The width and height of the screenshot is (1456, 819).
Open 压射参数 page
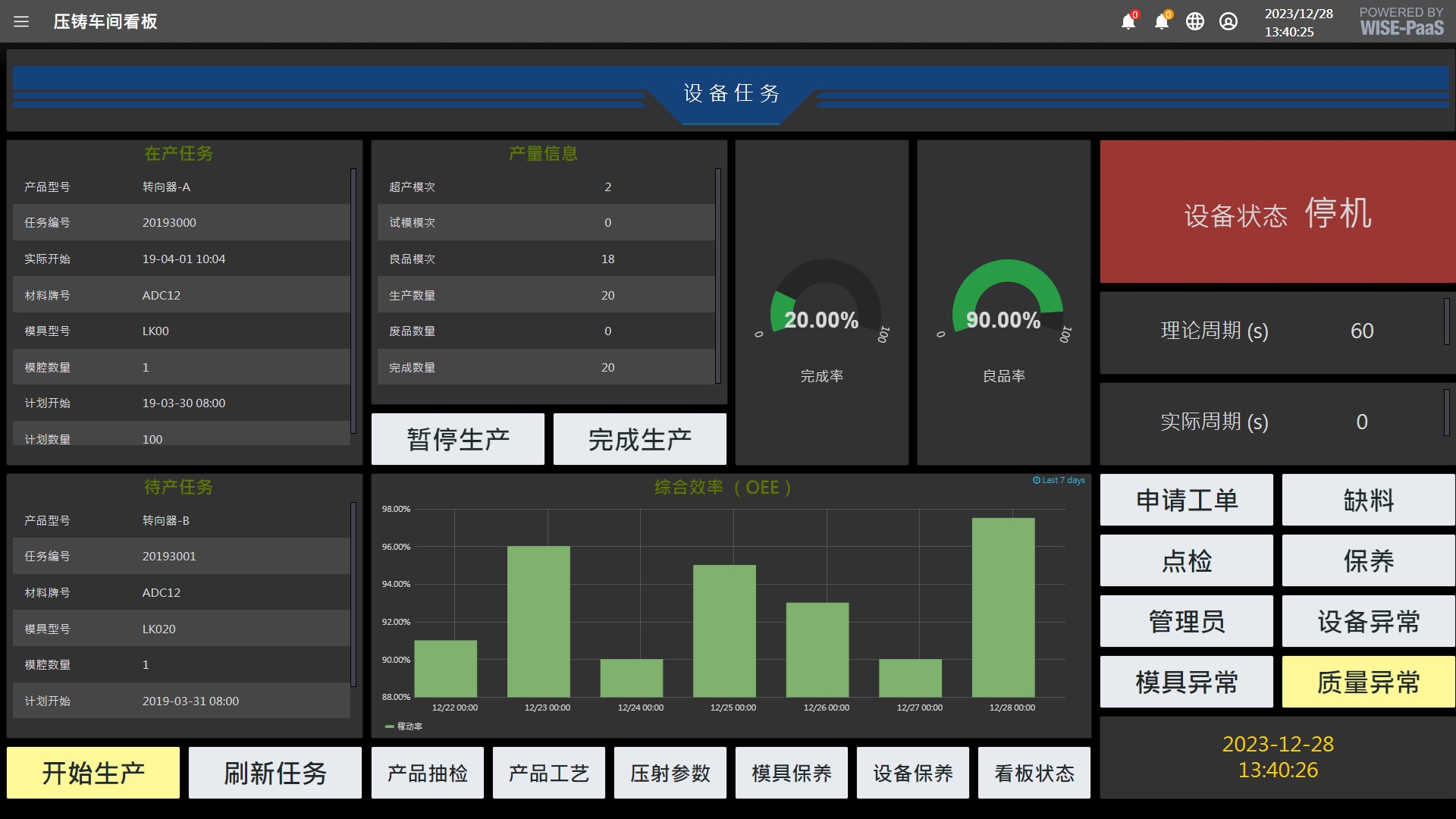(x=670, y=773)
